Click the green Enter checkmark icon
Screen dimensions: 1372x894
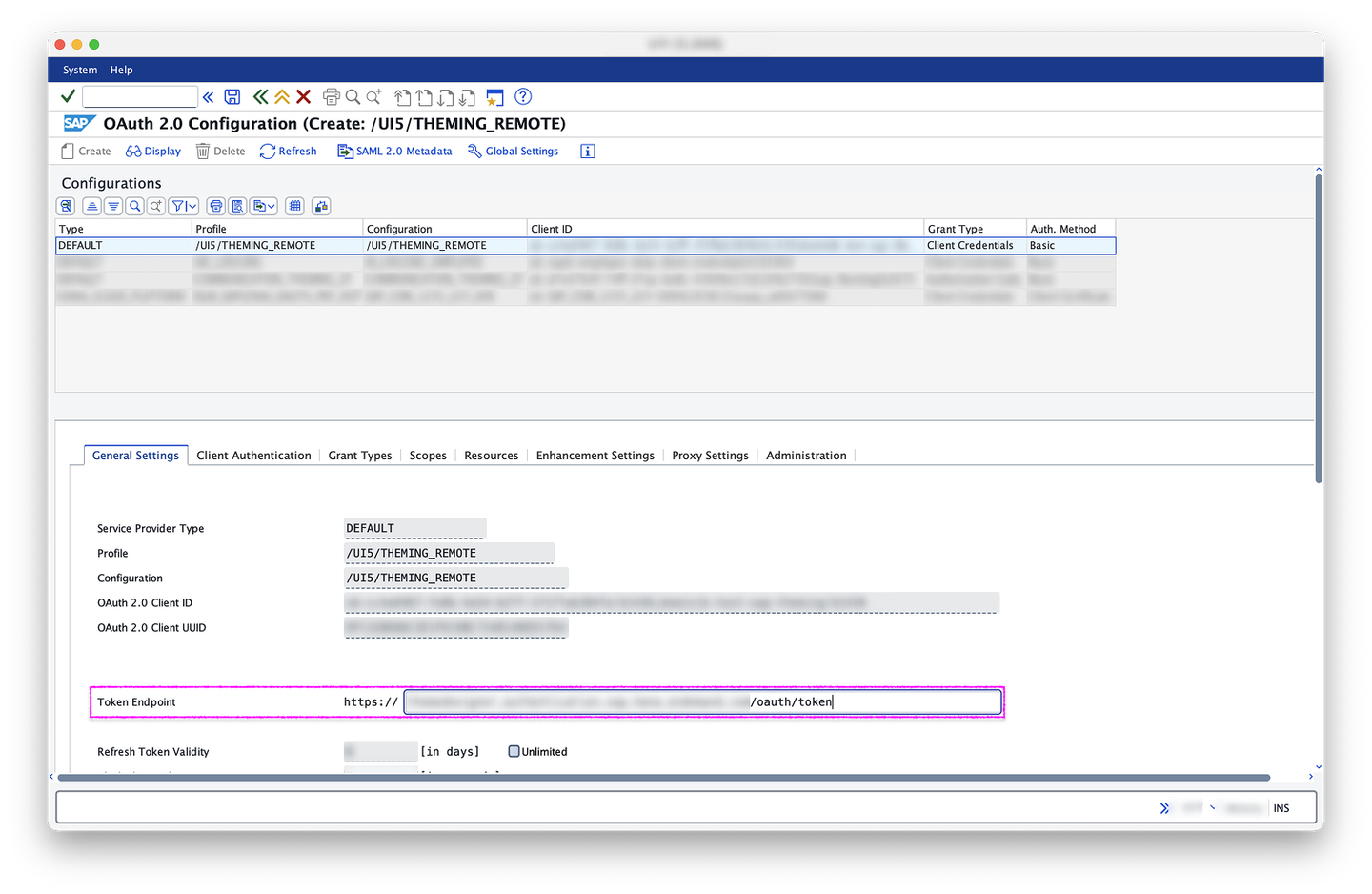click(68, 96)
